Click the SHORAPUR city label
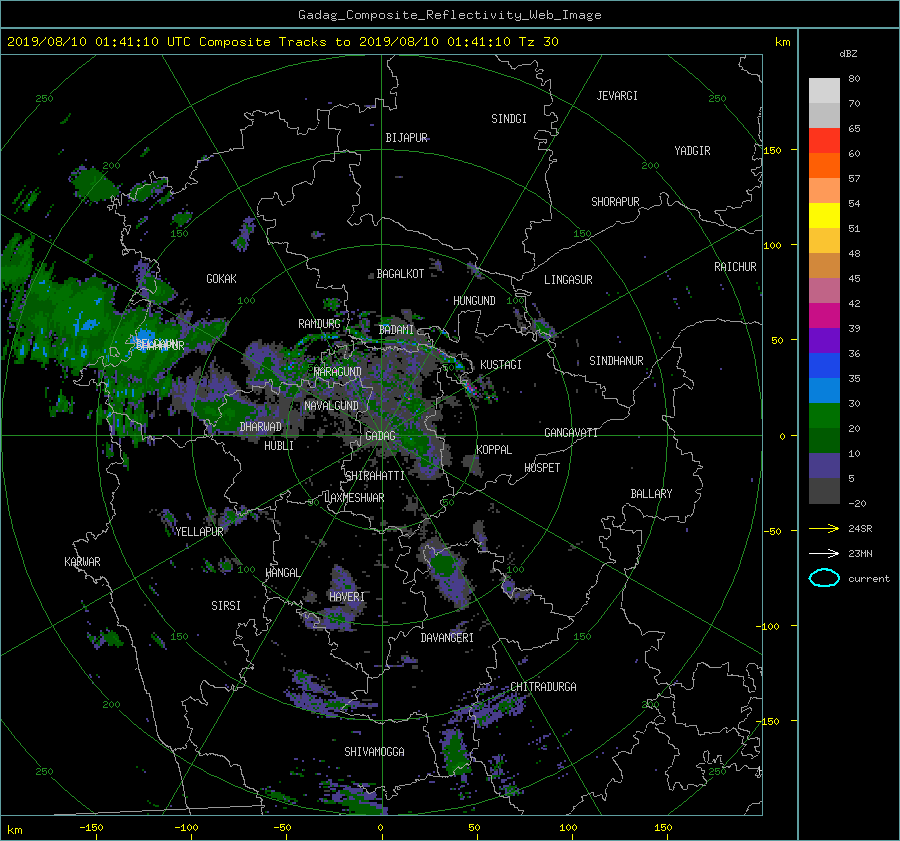 tap(615, 202)
